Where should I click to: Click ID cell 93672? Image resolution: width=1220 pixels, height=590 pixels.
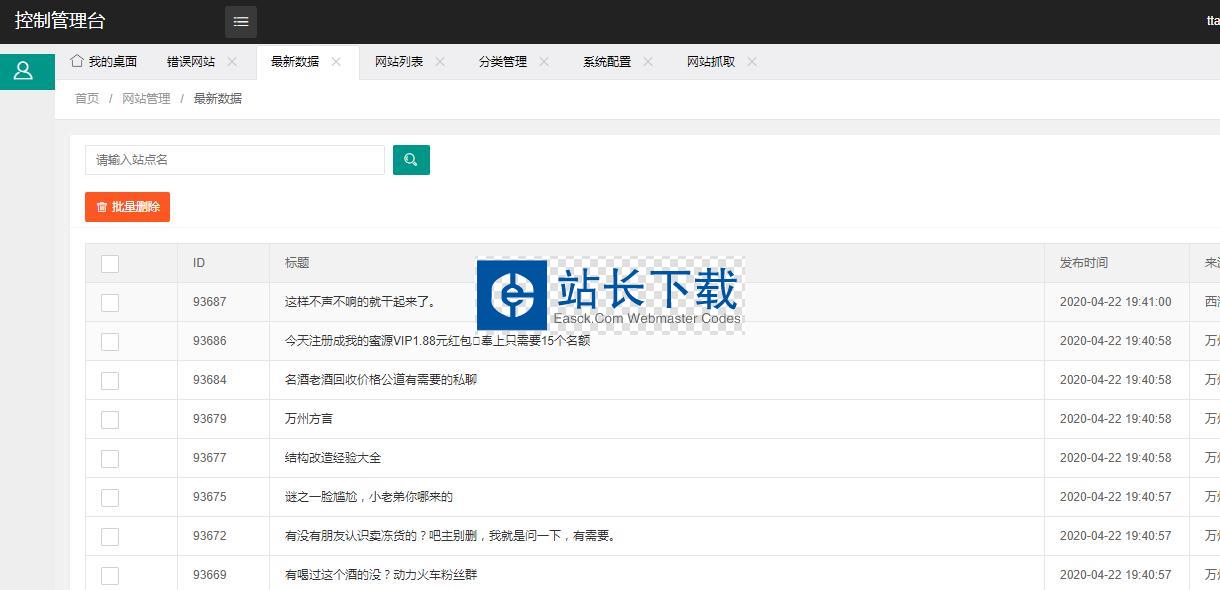[x=210, y=536]
